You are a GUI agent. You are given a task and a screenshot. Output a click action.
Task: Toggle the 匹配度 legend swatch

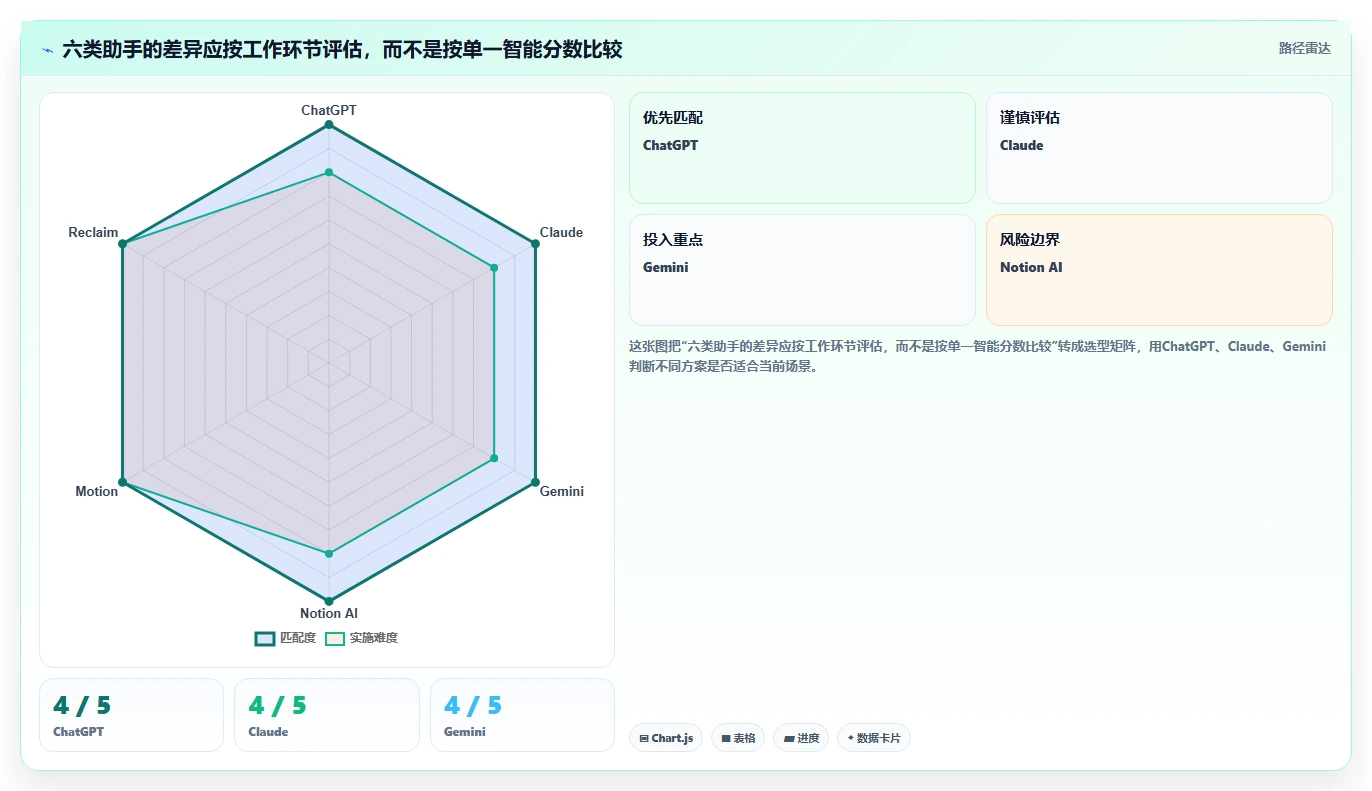point(265,639)
